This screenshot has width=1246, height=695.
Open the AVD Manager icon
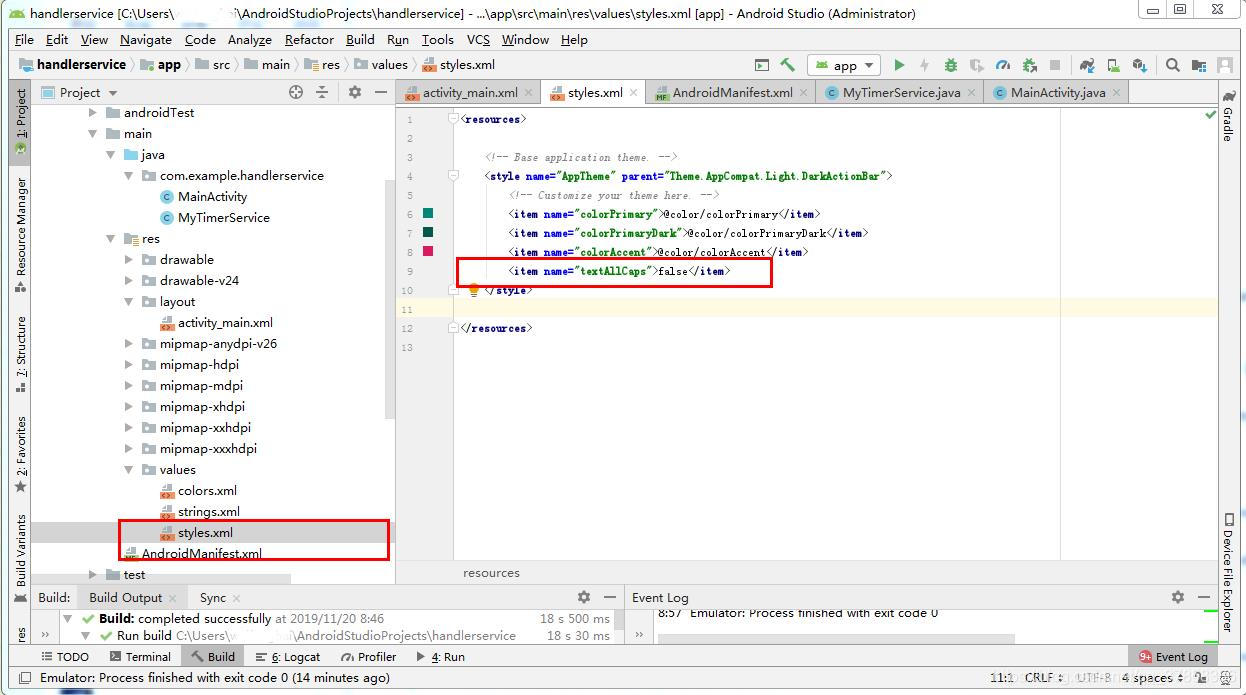(1113, 65)
